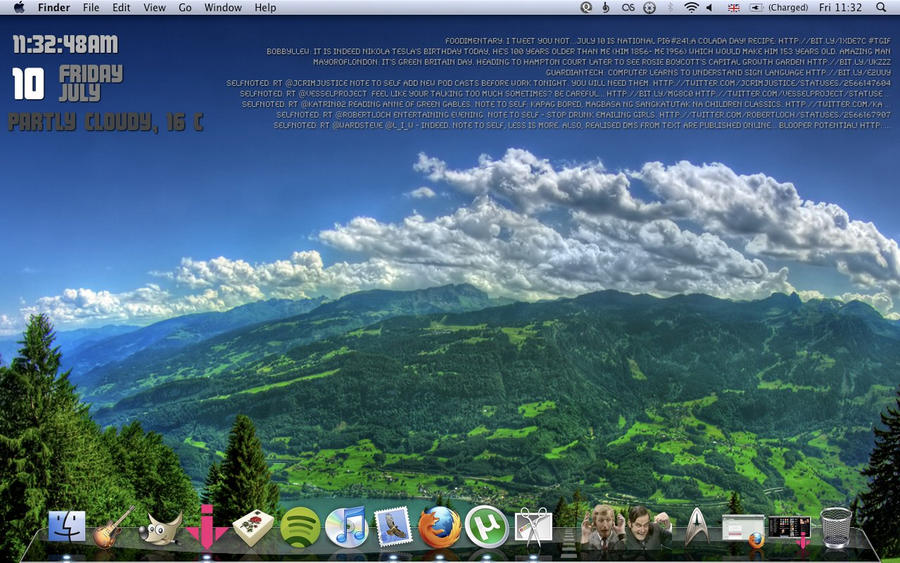
Task: Click the Fri 11:32 menu bar clock
Action: tap(840, 7)
